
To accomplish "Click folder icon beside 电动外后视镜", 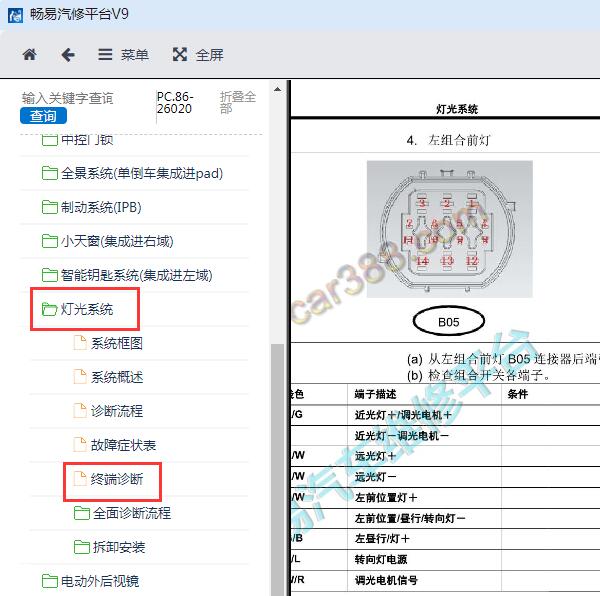I will click(x=49, y=581).
